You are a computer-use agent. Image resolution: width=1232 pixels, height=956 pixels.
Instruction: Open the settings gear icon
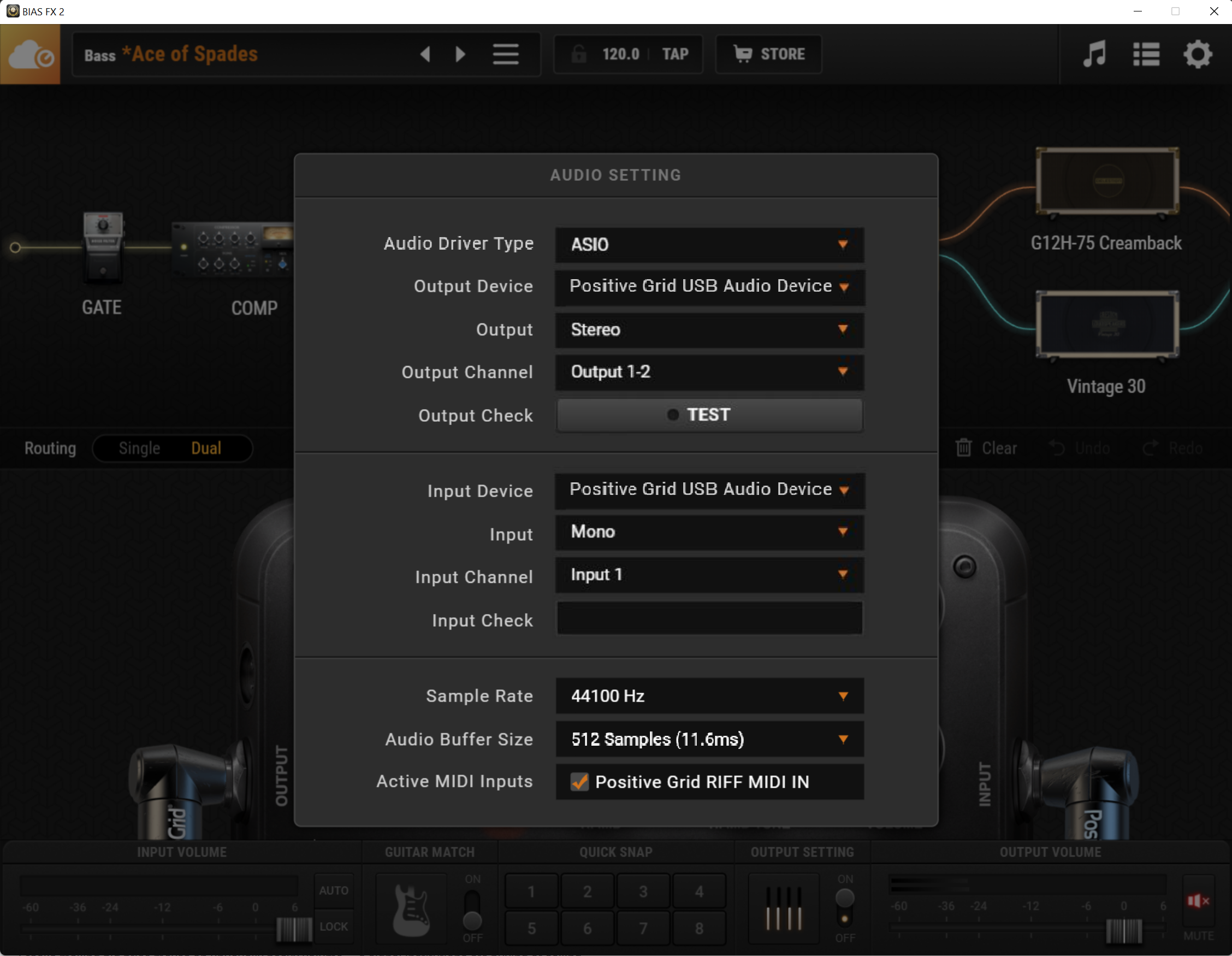coord(1197,54)
